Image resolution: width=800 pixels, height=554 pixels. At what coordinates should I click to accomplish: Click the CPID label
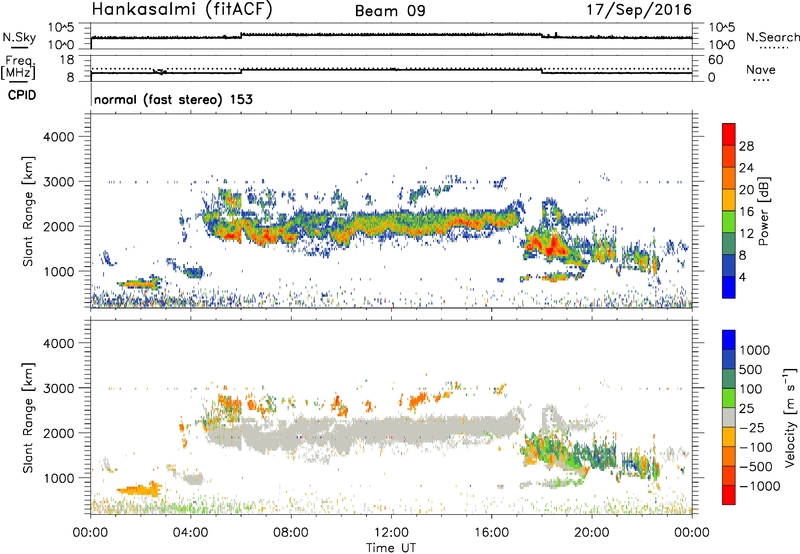point(22,95)
